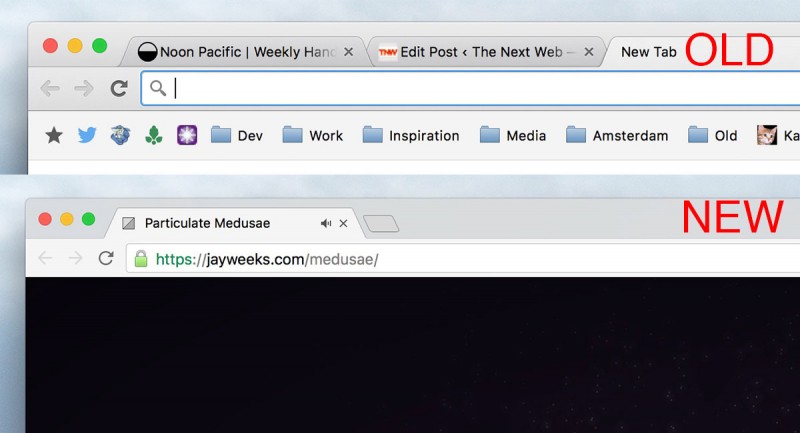Image resolution: width=800 pixels, height=433 pixels.
Task: Focus the empty search address bar
Action: [x=450, y=88]
